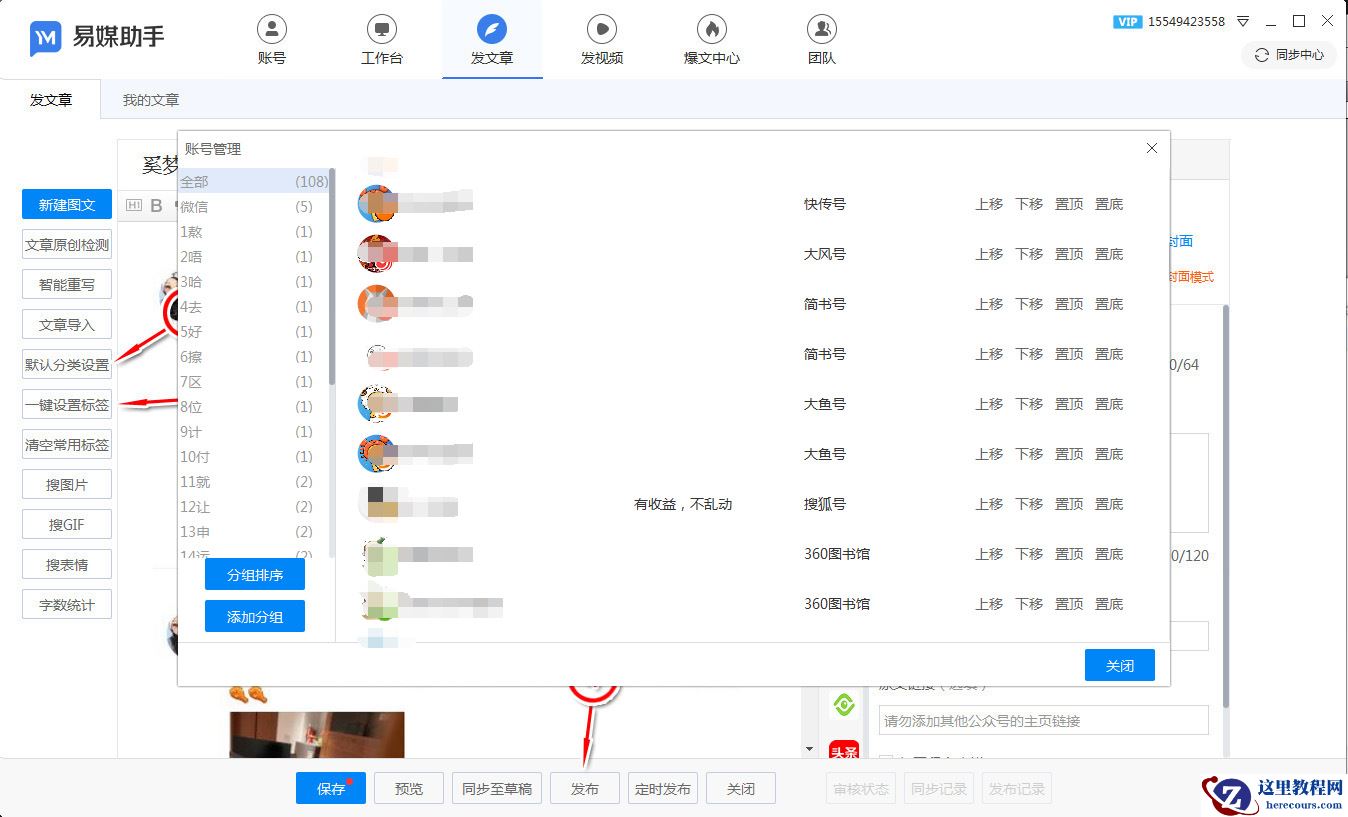Click the 发布 publish button
This screenshot has height=817, width=1348.
(x=585, y=788)
